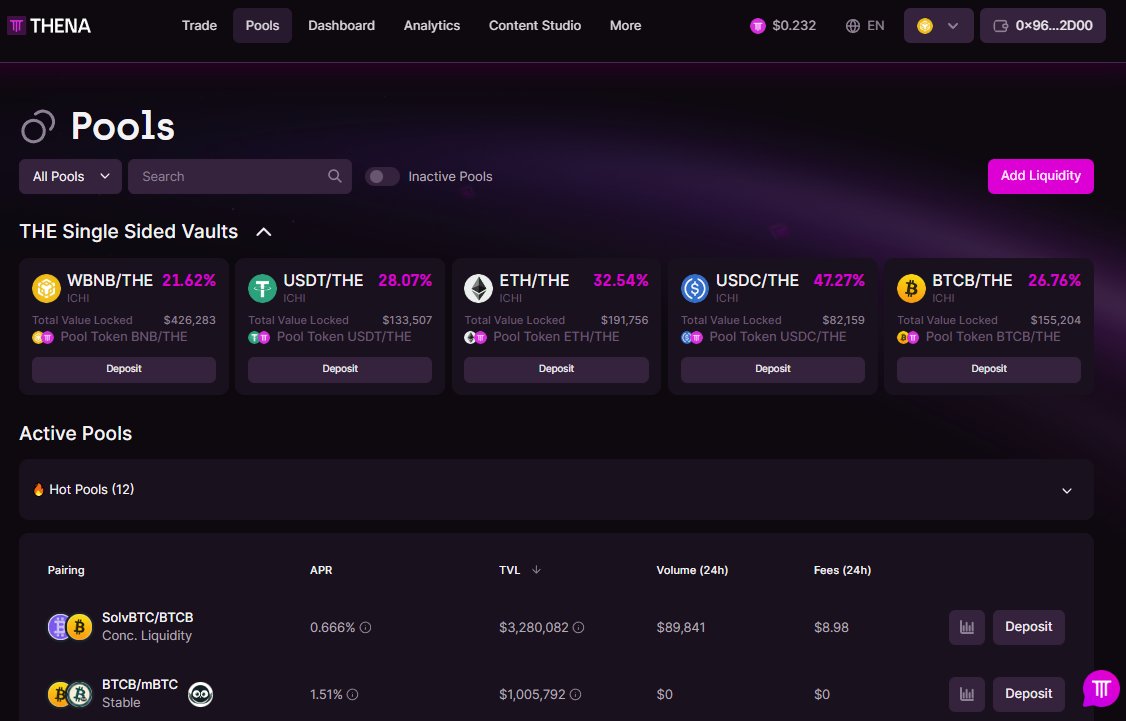Expand the Hot Pools (12) chevron
This screenshot has height=721, width=1126.
(x=1066, y=490)
